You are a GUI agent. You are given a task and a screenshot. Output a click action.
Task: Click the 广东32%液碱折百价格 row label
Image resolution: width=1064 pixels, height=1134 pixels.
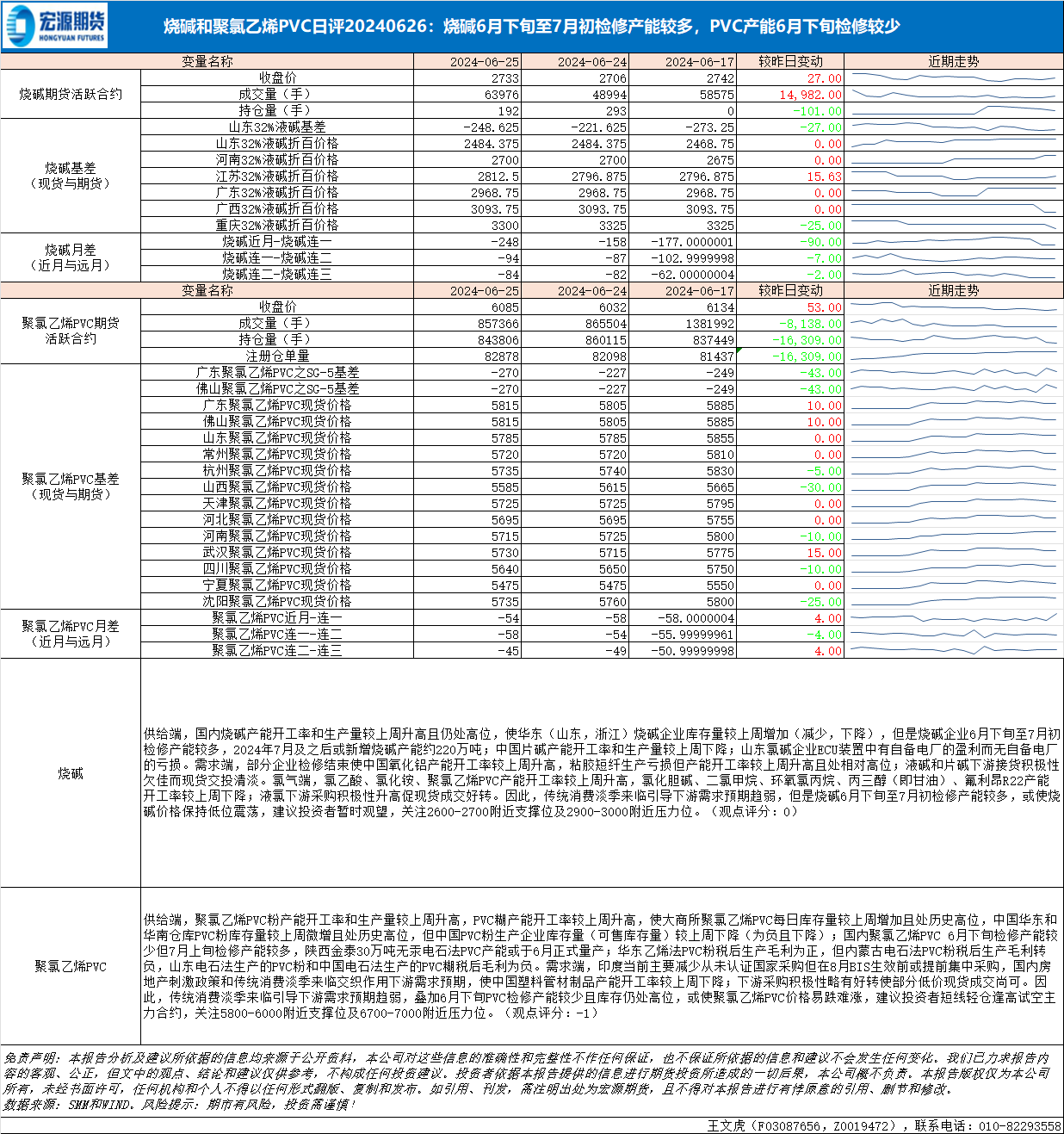click(x=276, y=193)
